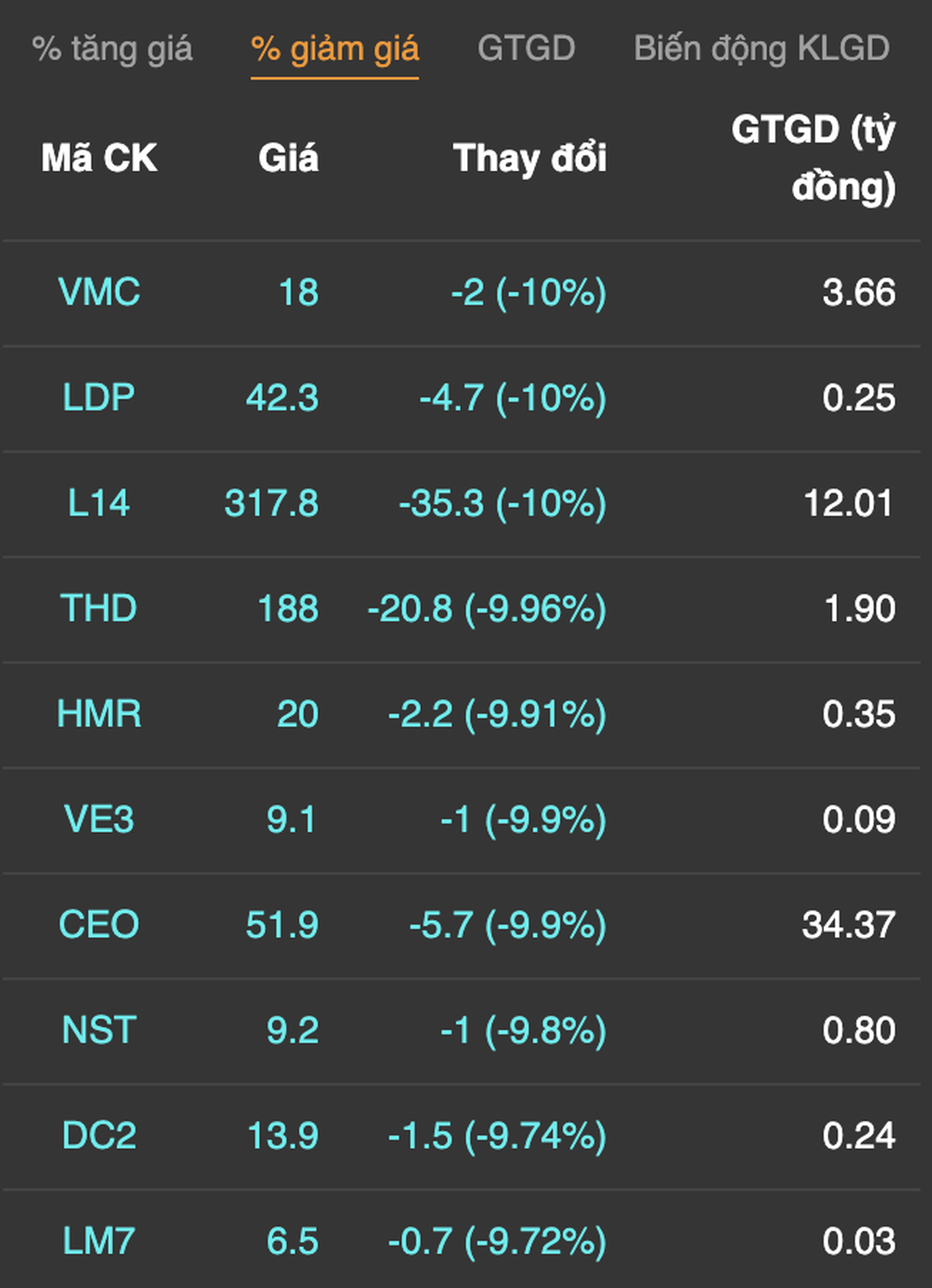Viewport: 932px width, 1288px height.
Task: Click the CEO trading value 34.37
Action: tap(849, 925)
